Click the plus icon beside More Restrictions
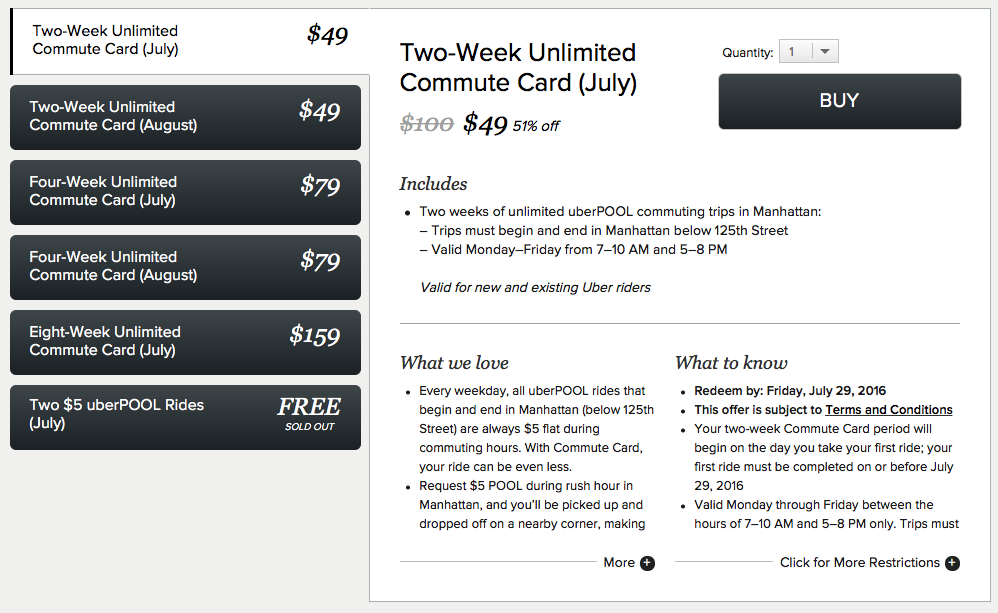Viewport: 998px width, 613px height. 952,563
